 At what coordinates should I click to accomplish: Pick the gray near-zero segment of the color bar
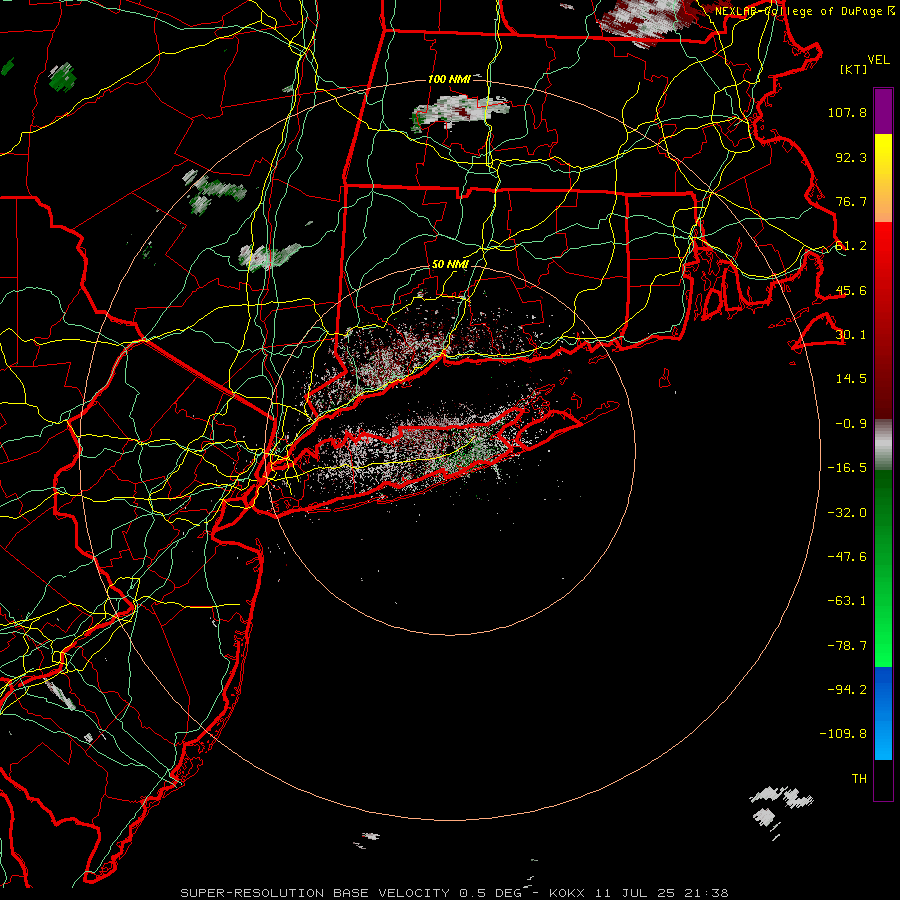click(x=883, y=445)
